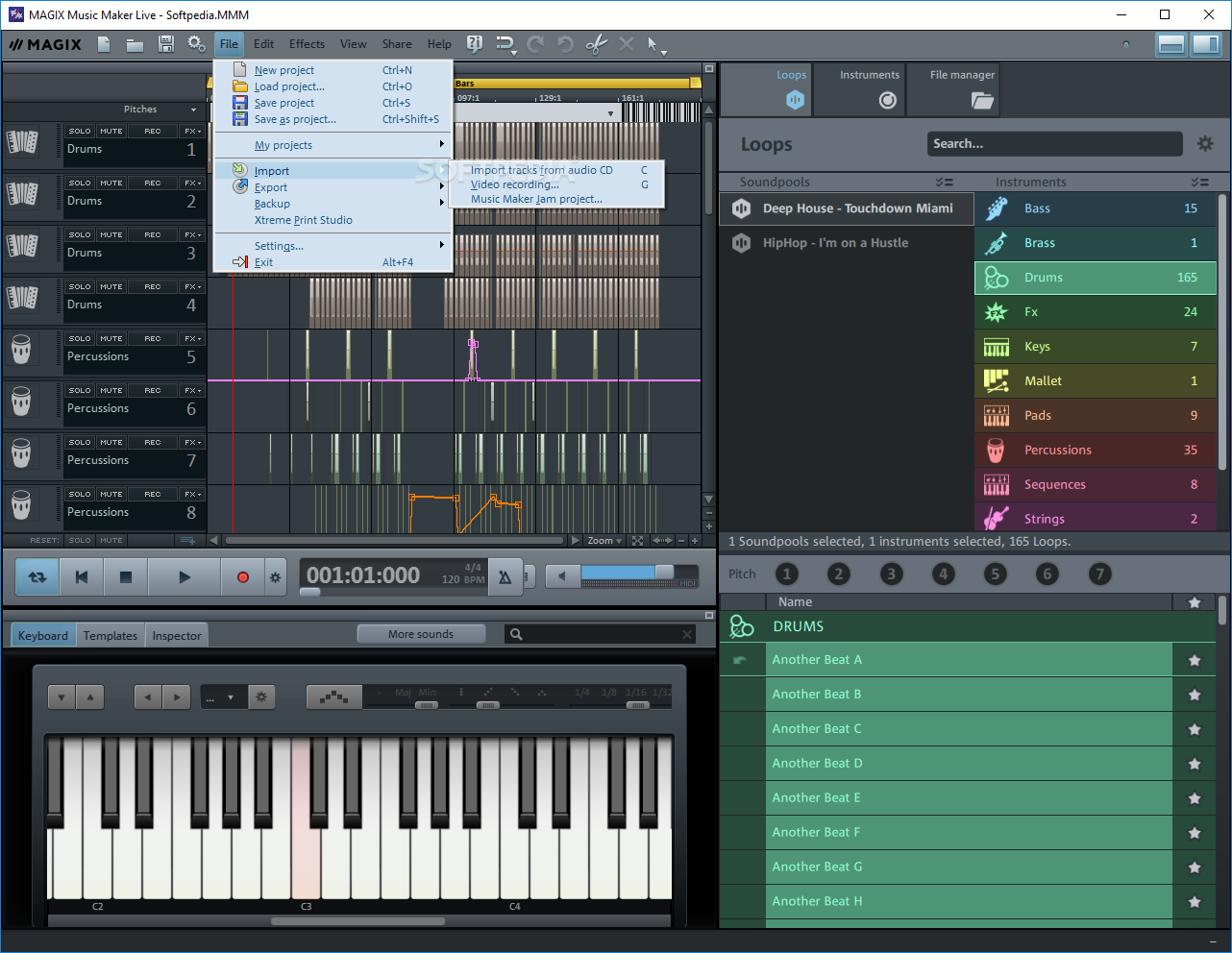The image size is (1232, 953).
Task: Open the Edit menu
Action: point(263,44)
